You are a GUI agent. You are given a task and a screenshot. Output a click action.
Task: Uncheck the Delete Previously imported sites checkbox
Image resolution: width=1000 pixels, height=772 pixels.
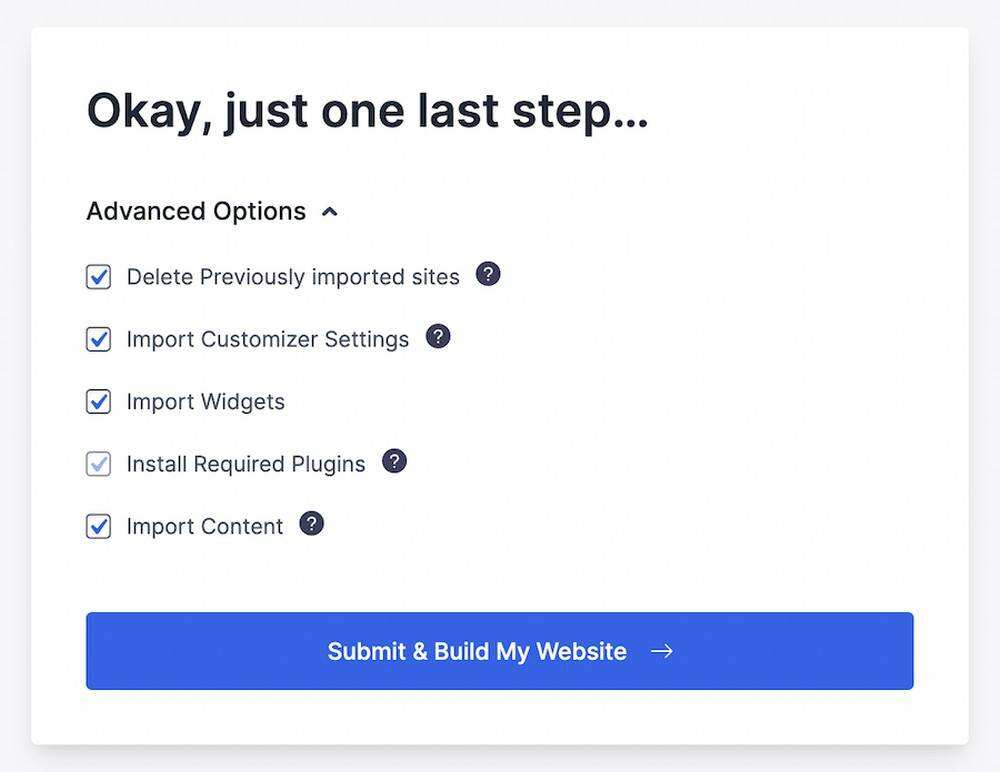pos(98,277)
